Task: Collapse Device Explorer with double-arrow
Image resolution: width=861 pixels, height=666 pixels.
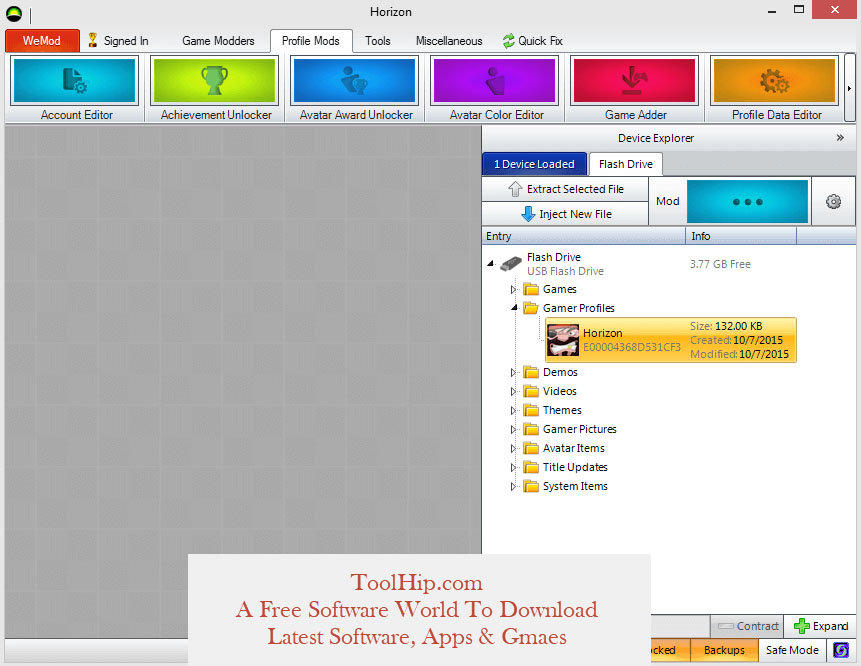Action: point(840,138)
